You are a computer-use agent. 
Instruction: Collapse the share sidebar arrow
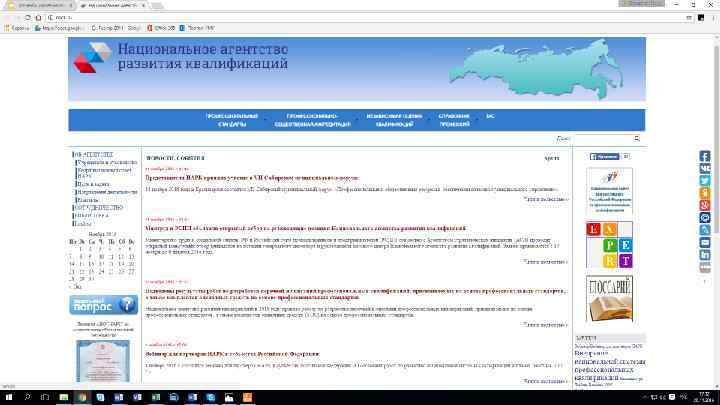click(704, 281)
